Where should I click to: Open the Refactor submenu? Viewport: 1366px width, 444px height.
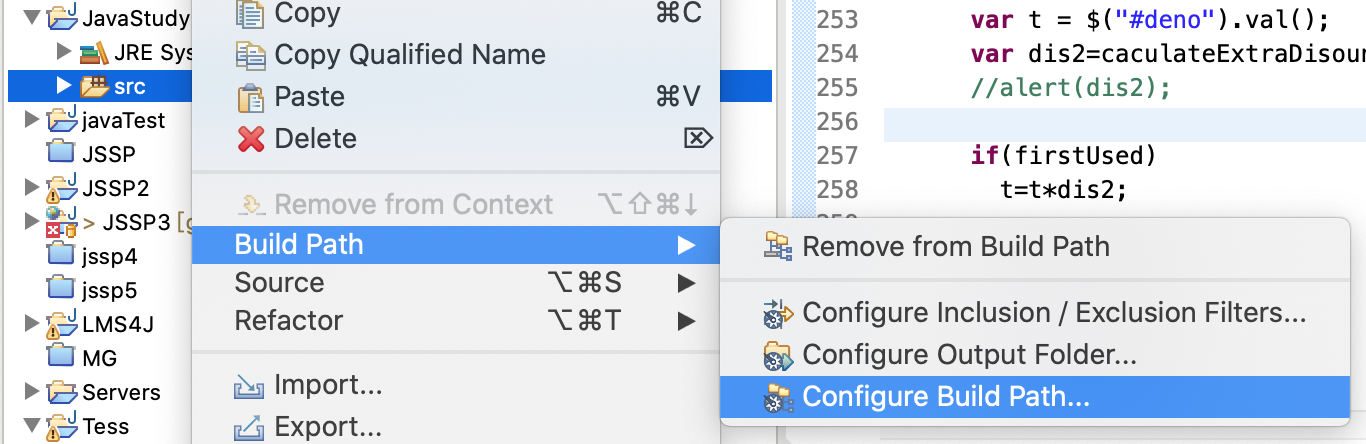[289, 321]
